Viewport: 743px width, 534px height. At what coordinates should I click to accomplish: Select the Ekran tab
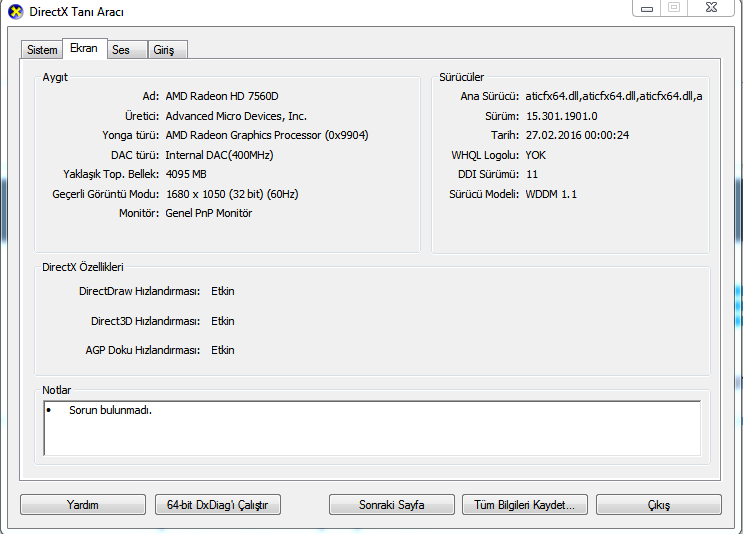click(x=84, y=49)
